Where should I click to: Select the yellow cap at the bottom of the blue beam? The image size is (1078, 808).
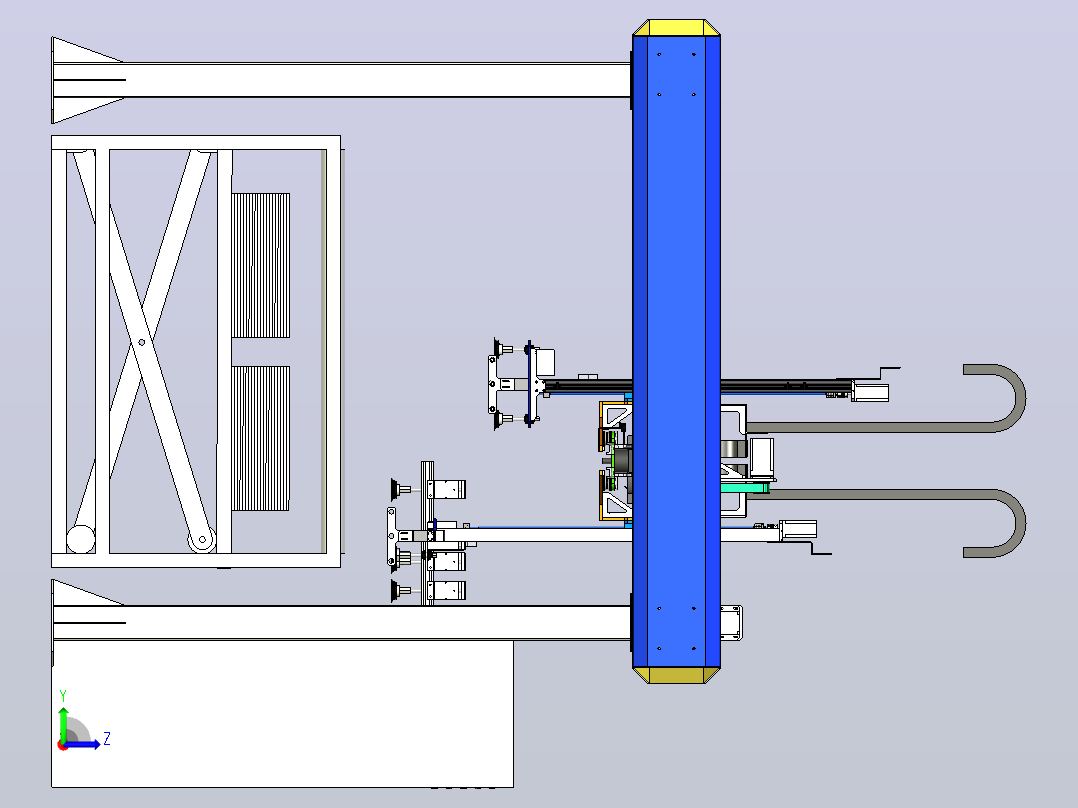click(x=676, y=675)
